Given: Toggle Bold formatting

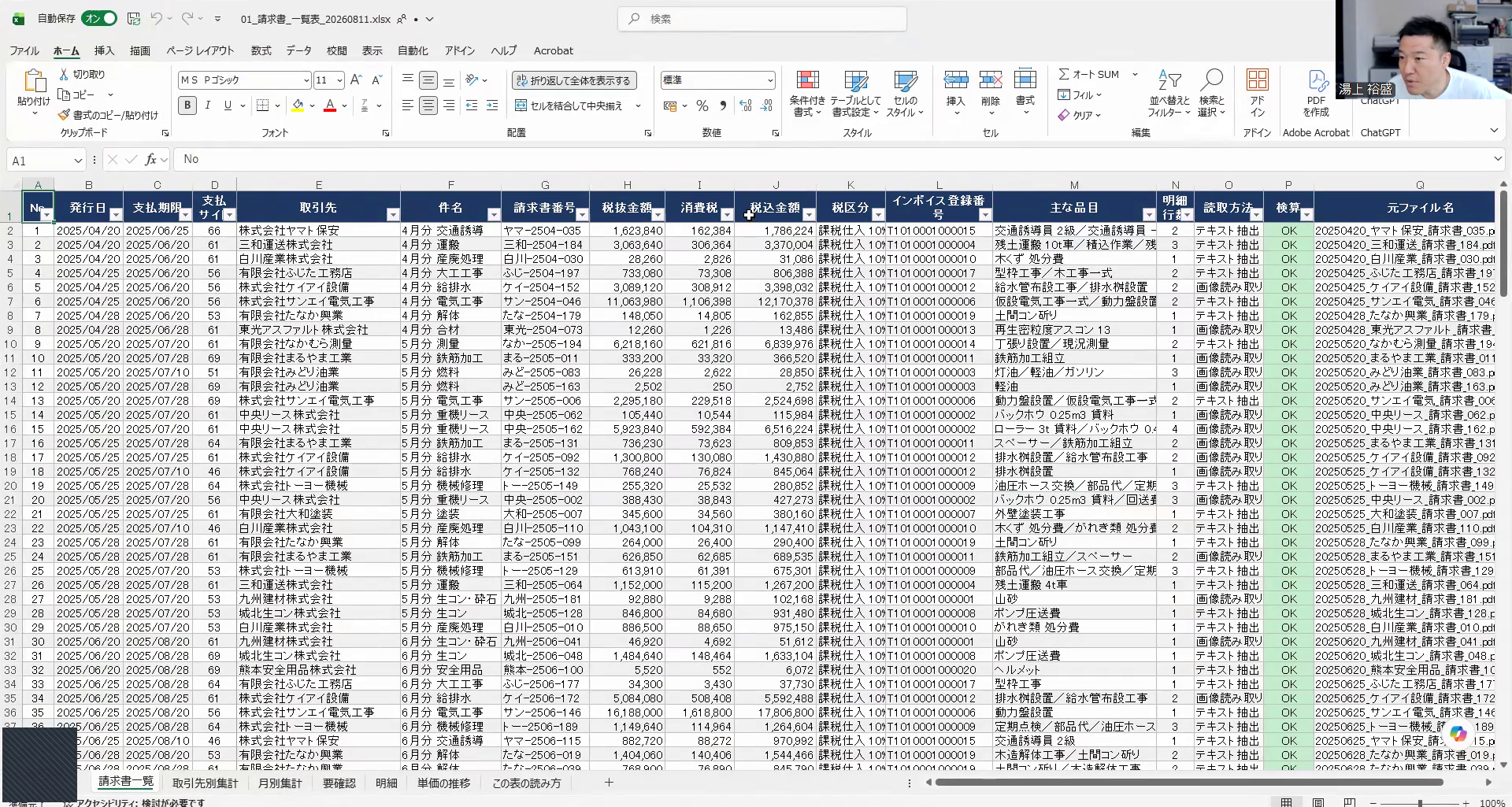Looking at the screenshot, I should 187,105.
